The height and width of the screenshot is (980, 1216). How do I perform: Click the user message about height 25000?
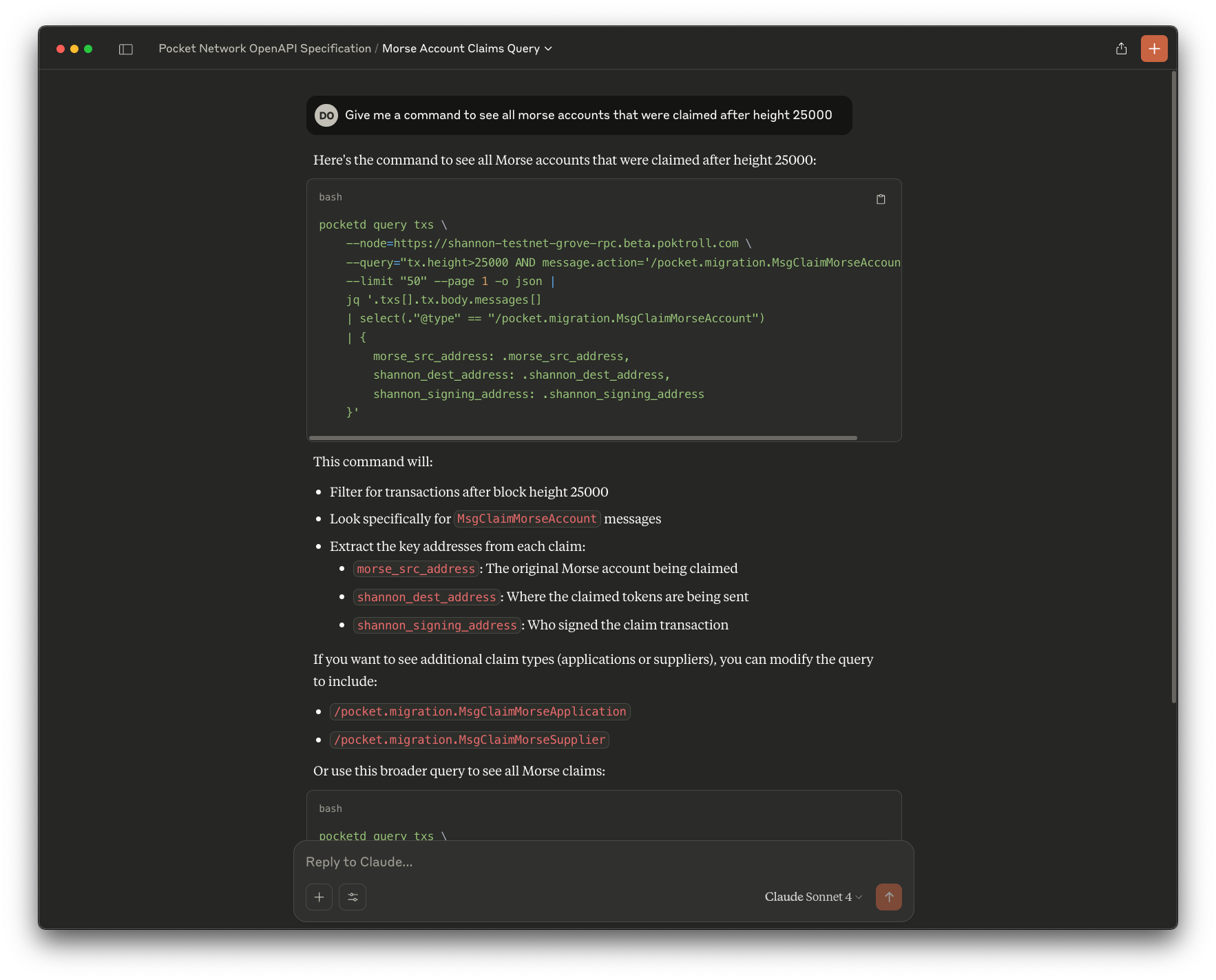(579, 115)
